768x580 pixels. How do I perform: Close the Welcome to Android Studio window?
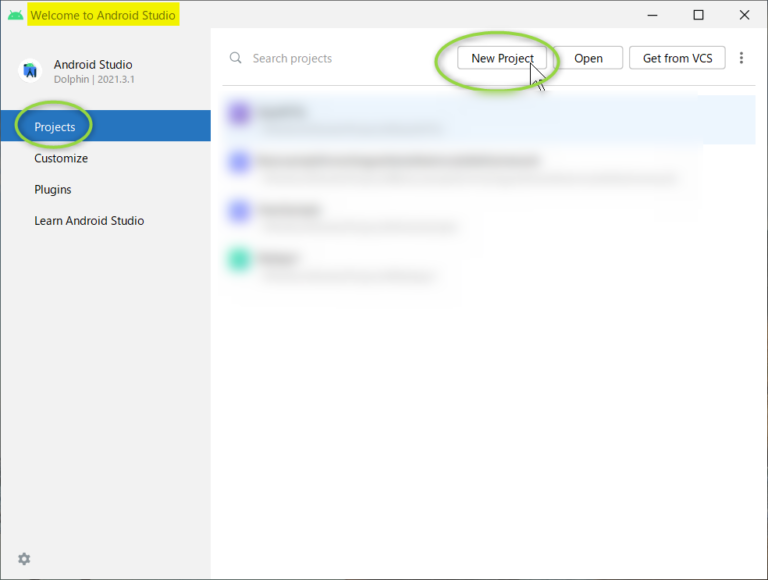pos(744,15)
